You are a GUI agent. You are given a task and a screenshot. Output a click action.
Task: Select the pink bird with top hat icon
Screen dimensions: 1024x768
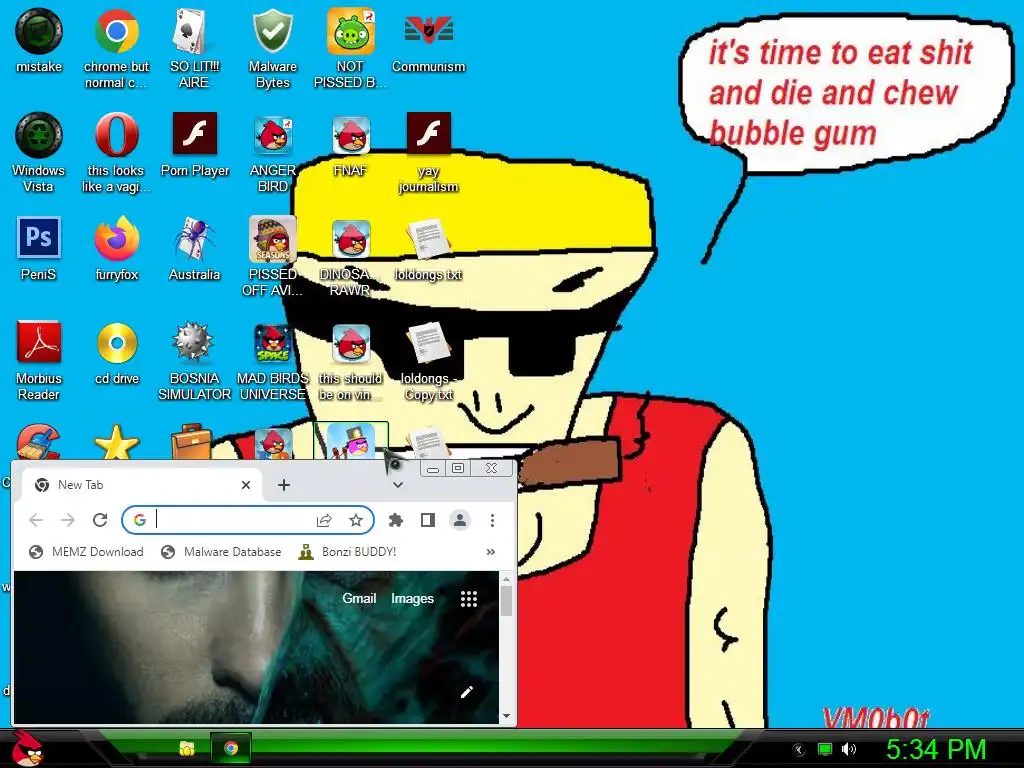coord(351,441)
